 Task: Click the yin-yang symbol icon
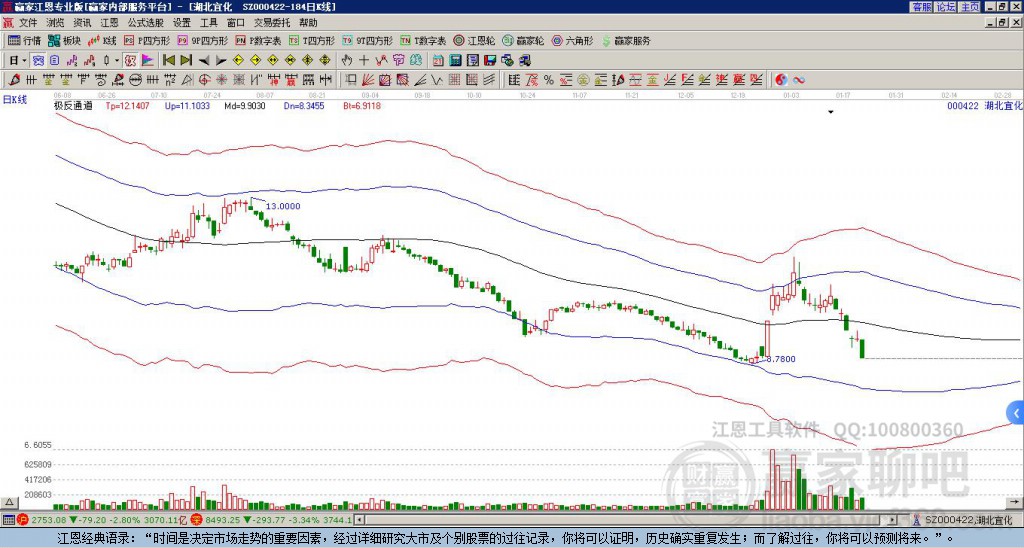(x=781, y=80)
